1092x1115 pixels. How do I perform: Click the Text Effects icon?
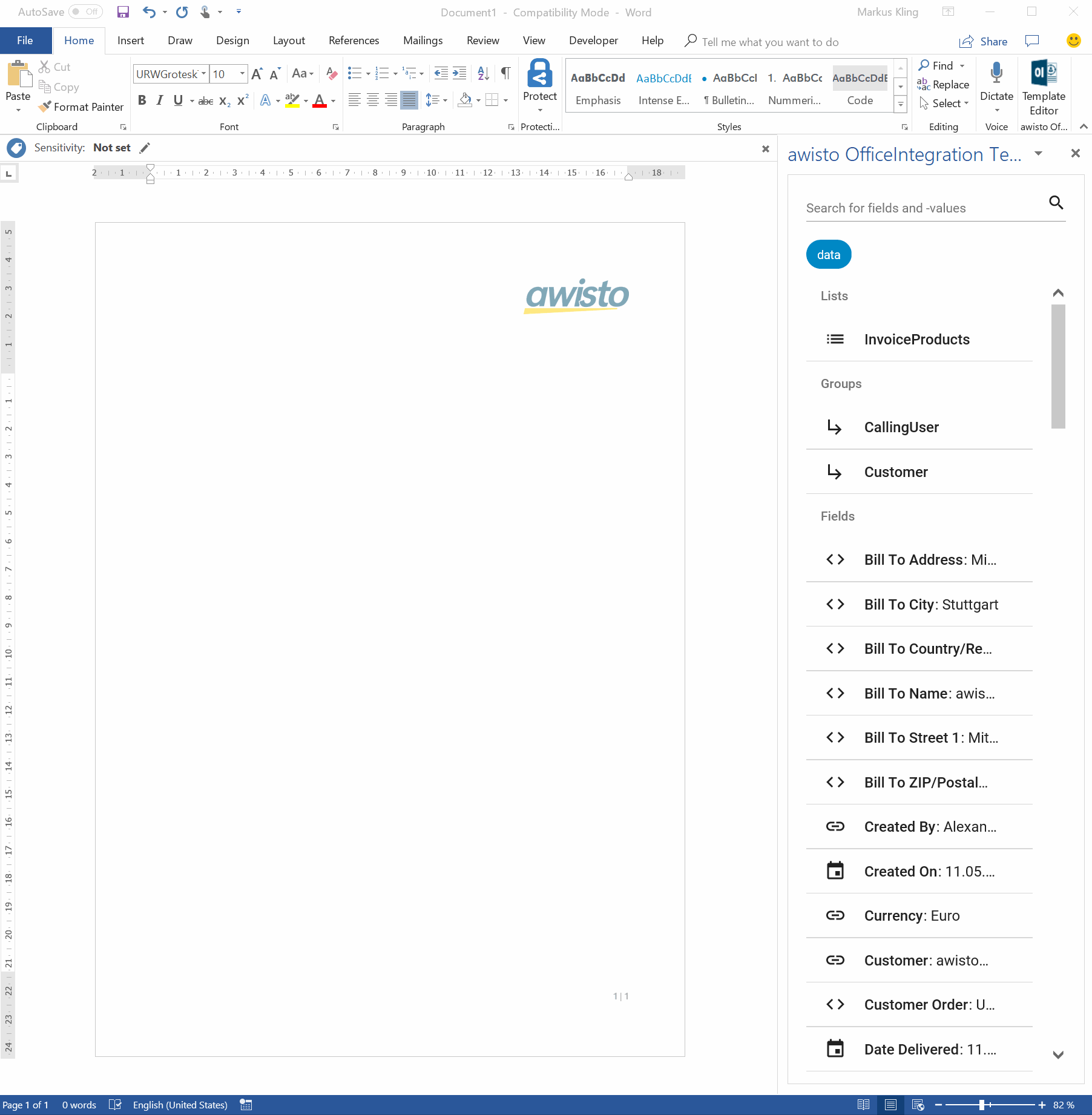coord(265,100)
